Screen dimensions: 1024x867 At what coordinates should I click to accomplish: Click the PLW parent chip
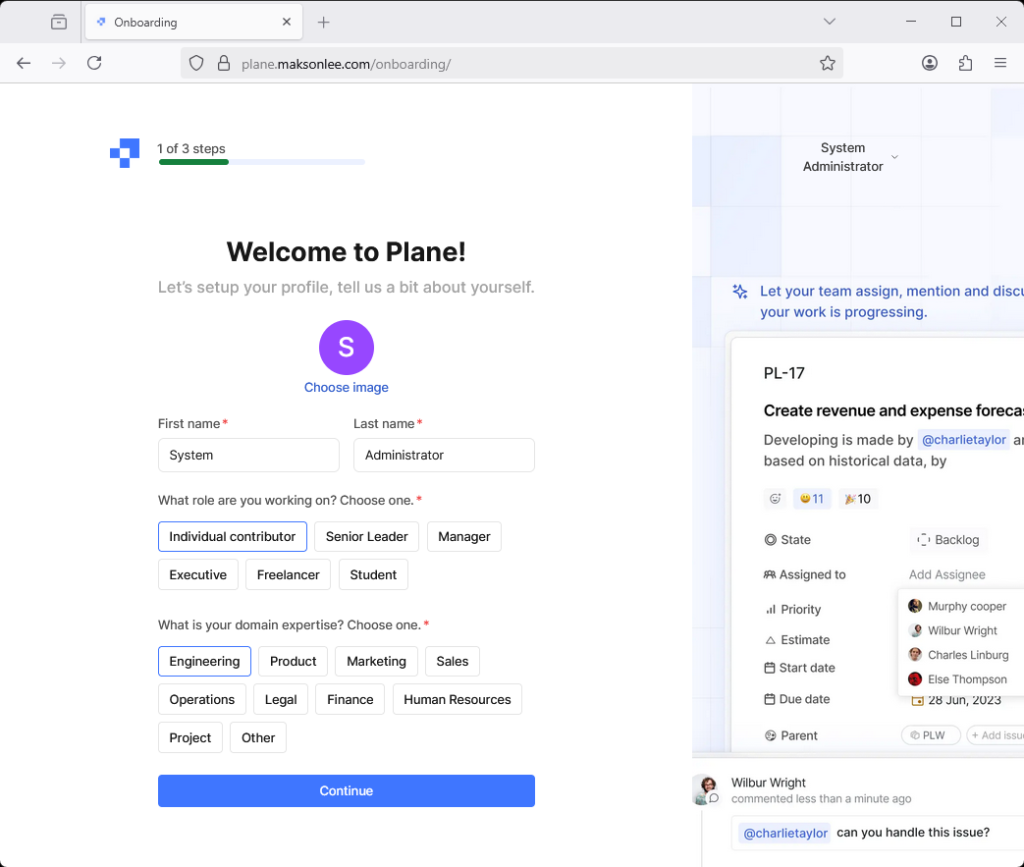(x=930, y=735)
